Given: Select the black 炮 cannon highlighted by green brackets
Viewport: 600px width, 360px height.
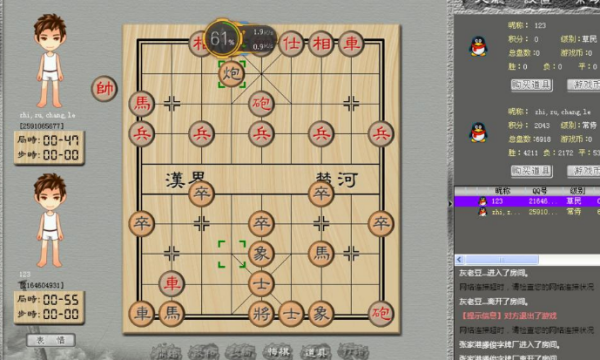Looking at the screenshot, I should pos(232,73).
